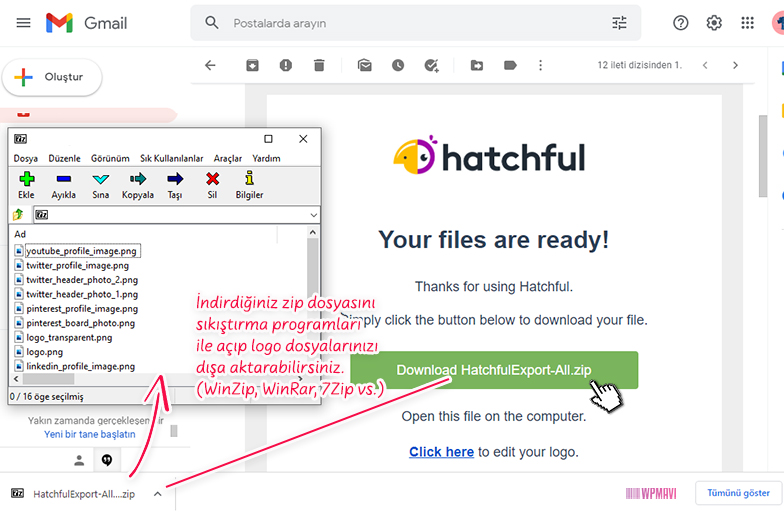Open Araçlar menu in 7-Zip
Viewport: 784px width, 515px height.
pyautogui.click(x=228, y=158)
